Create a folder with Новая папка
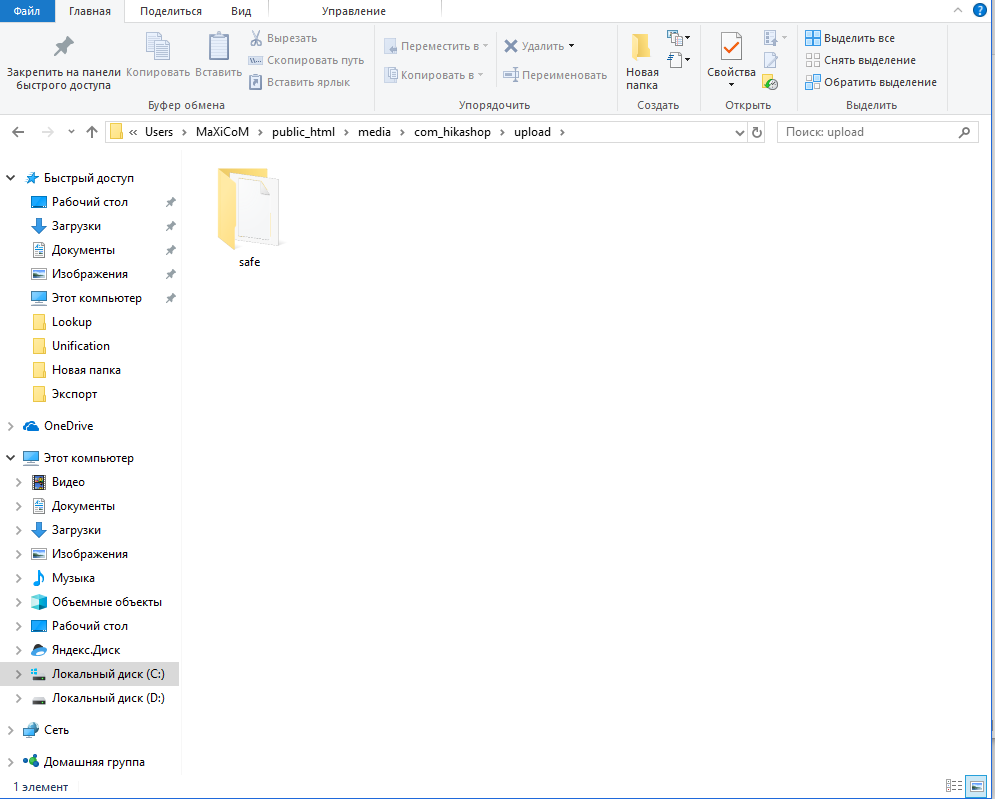This screenshot has width=995, height=799. click(642, 62)
